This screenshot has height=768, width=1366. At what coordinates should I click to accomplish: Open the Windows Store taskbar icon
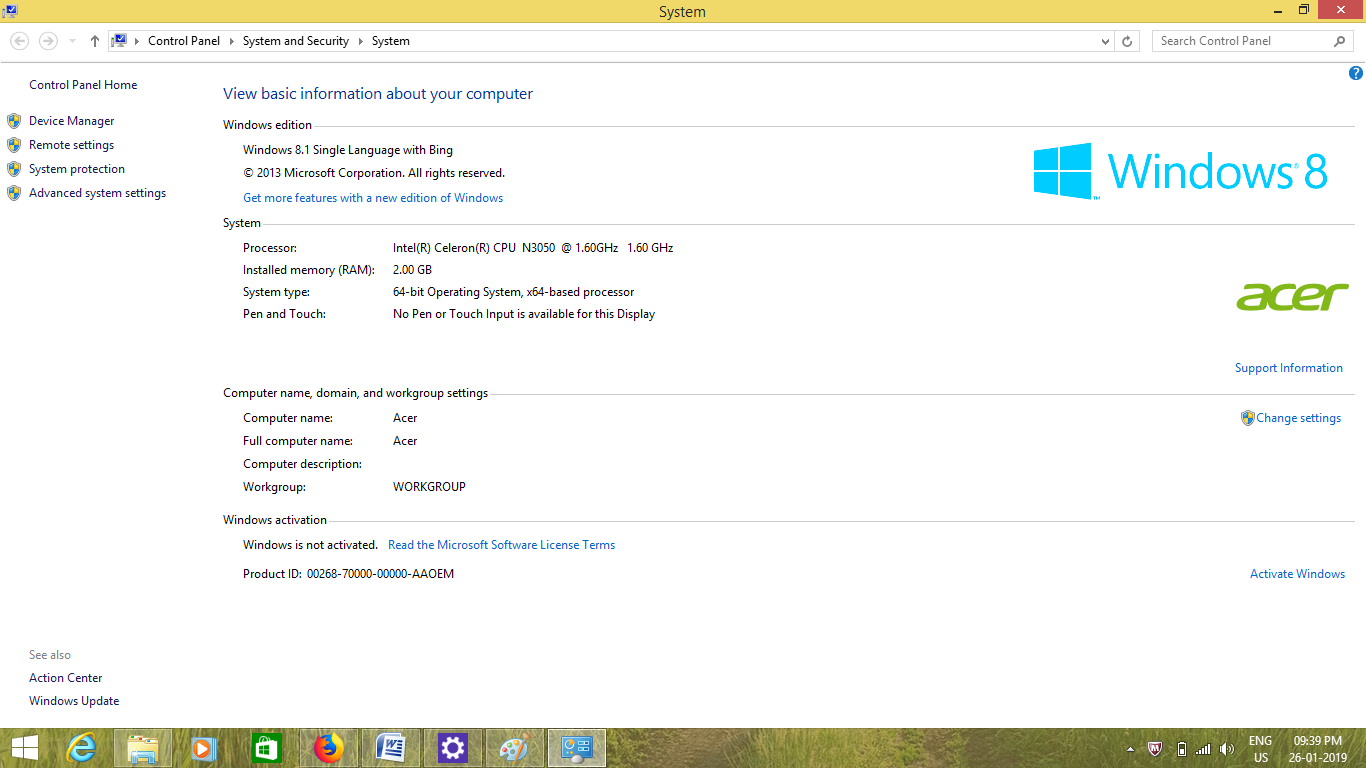(266, 748)
